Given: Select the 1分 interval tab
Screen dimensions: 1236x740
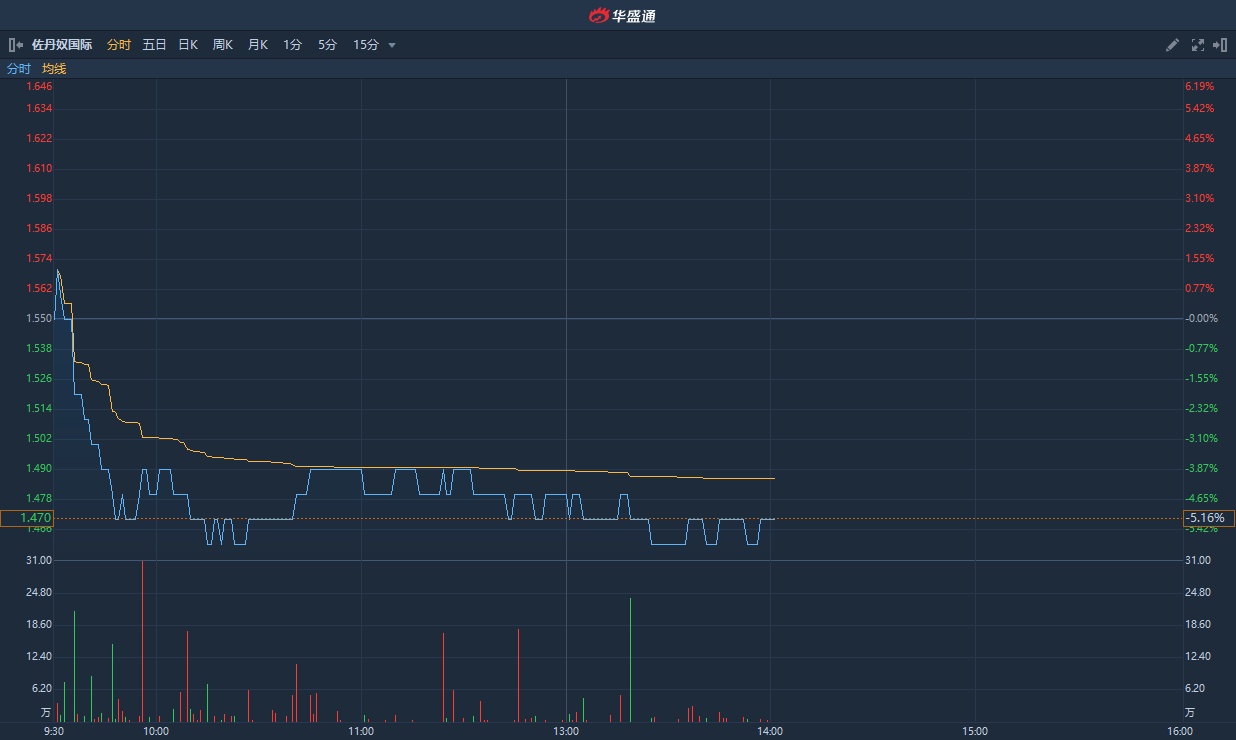Looking at the screenshot, I should [x=292, y=45].
